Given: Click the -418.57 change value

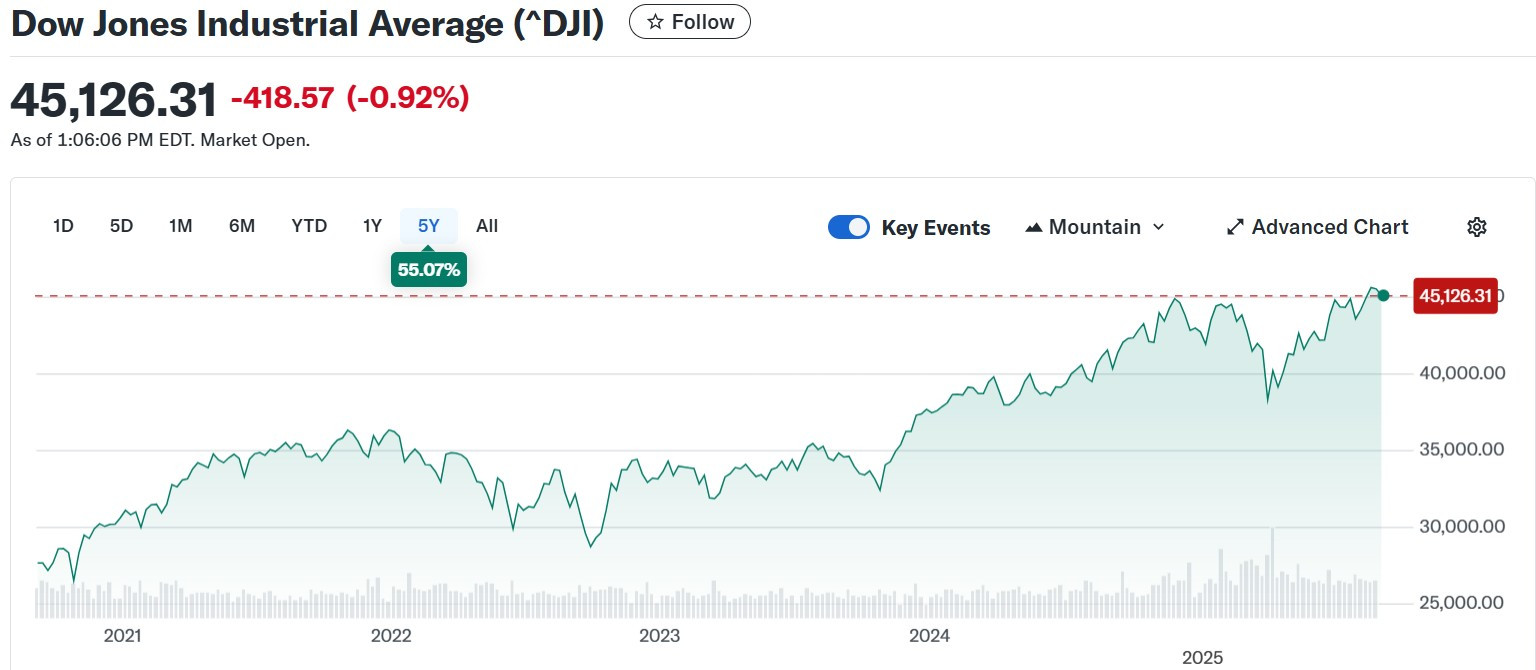Looking at the screenshot, I should tap(282, 98).
